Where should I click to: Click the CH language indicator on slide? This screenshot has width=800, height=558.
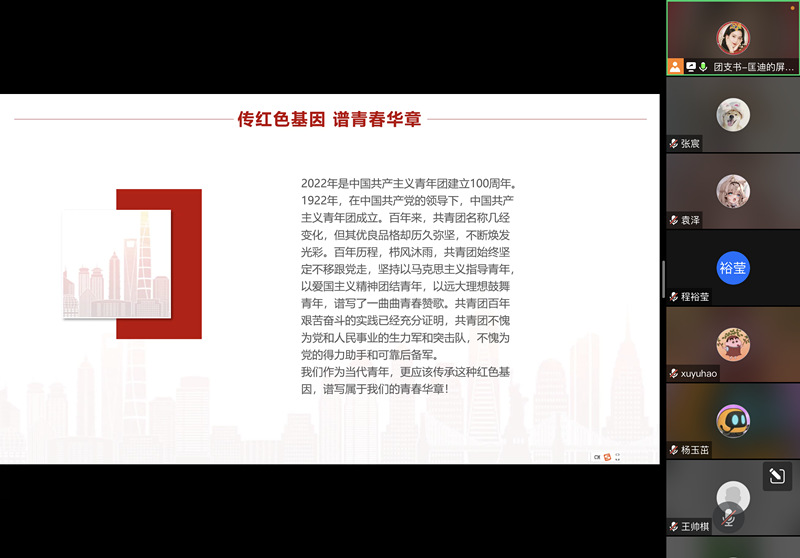pos(596,457)
